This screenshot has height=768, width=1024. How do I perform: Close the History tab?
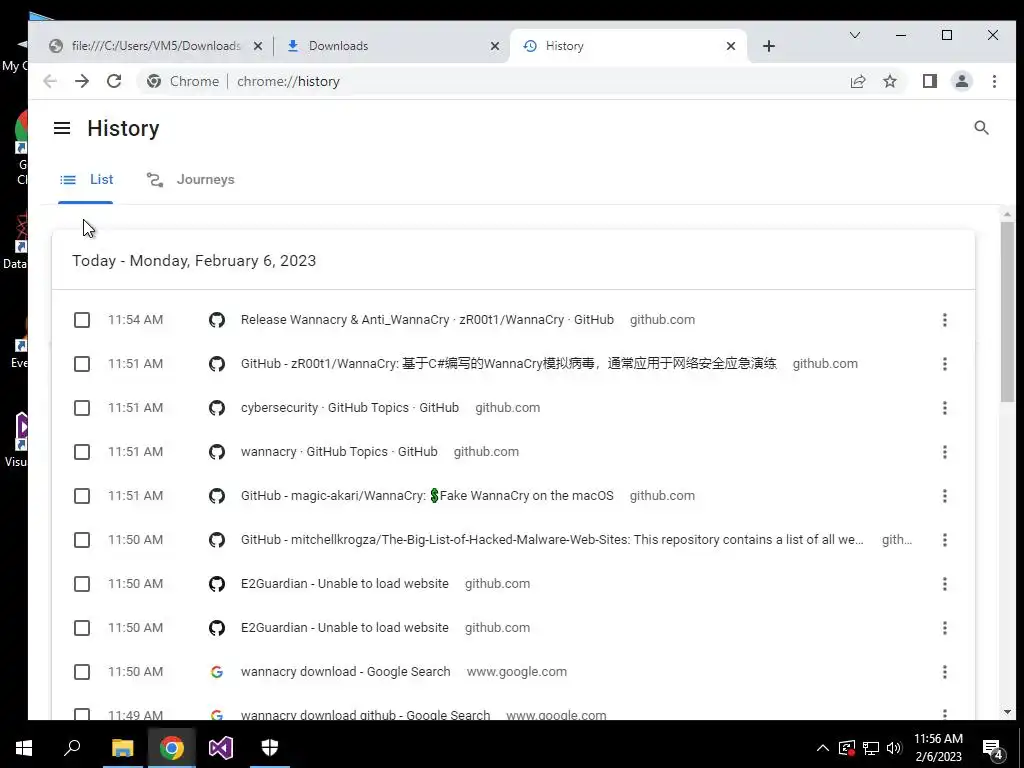(x=731, y=46)
